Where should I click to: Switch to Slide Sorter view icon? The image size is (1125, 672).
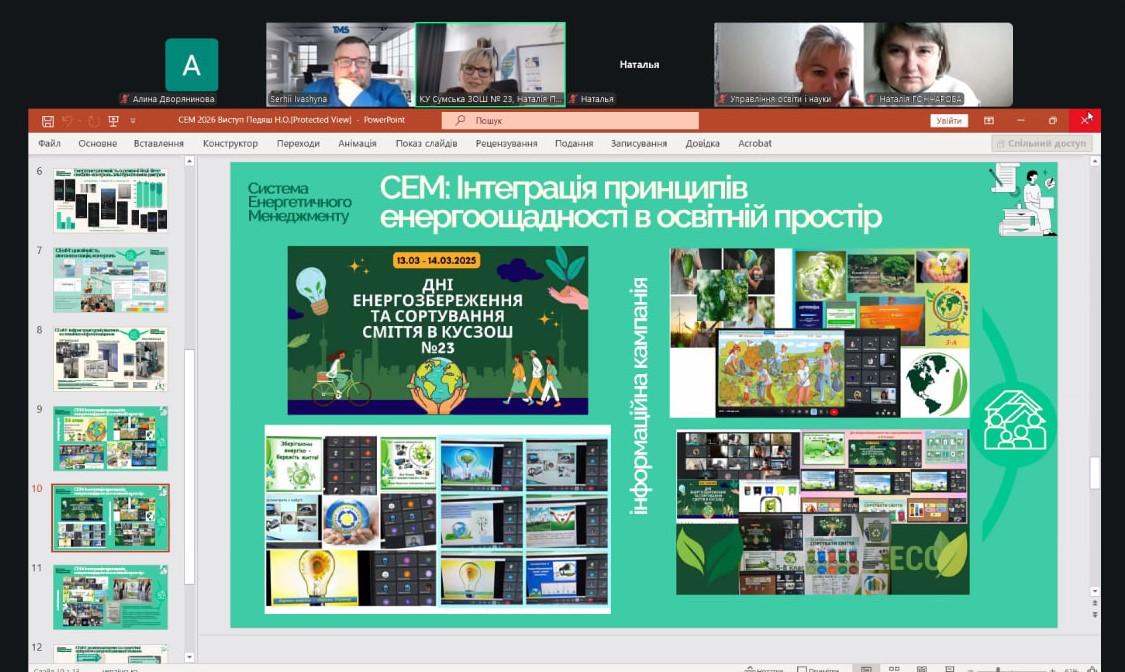(x=894, y=668)
